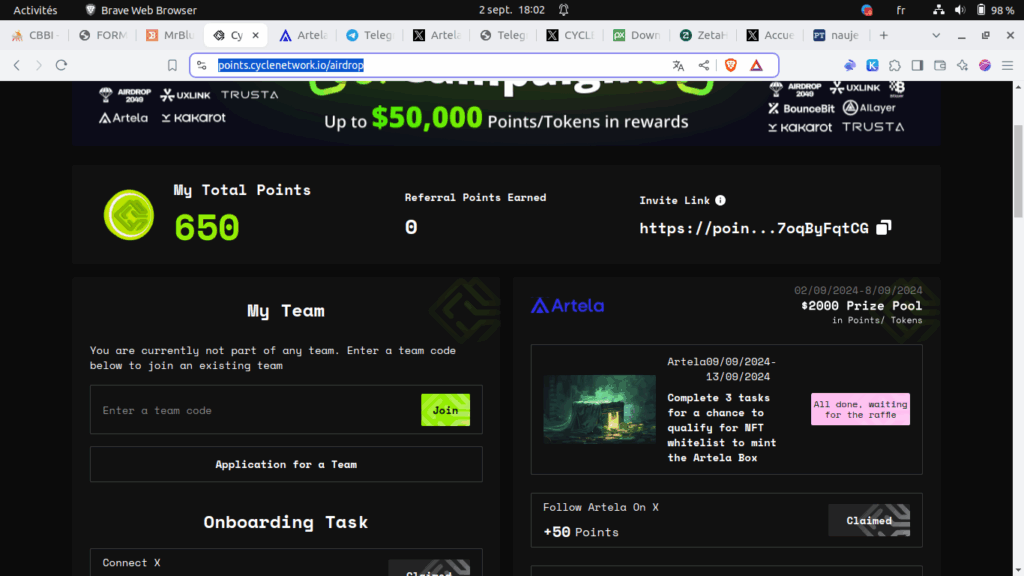Click the address bar URL
Viewport: 1024px width, 576px height.
(x=291, y=65)
